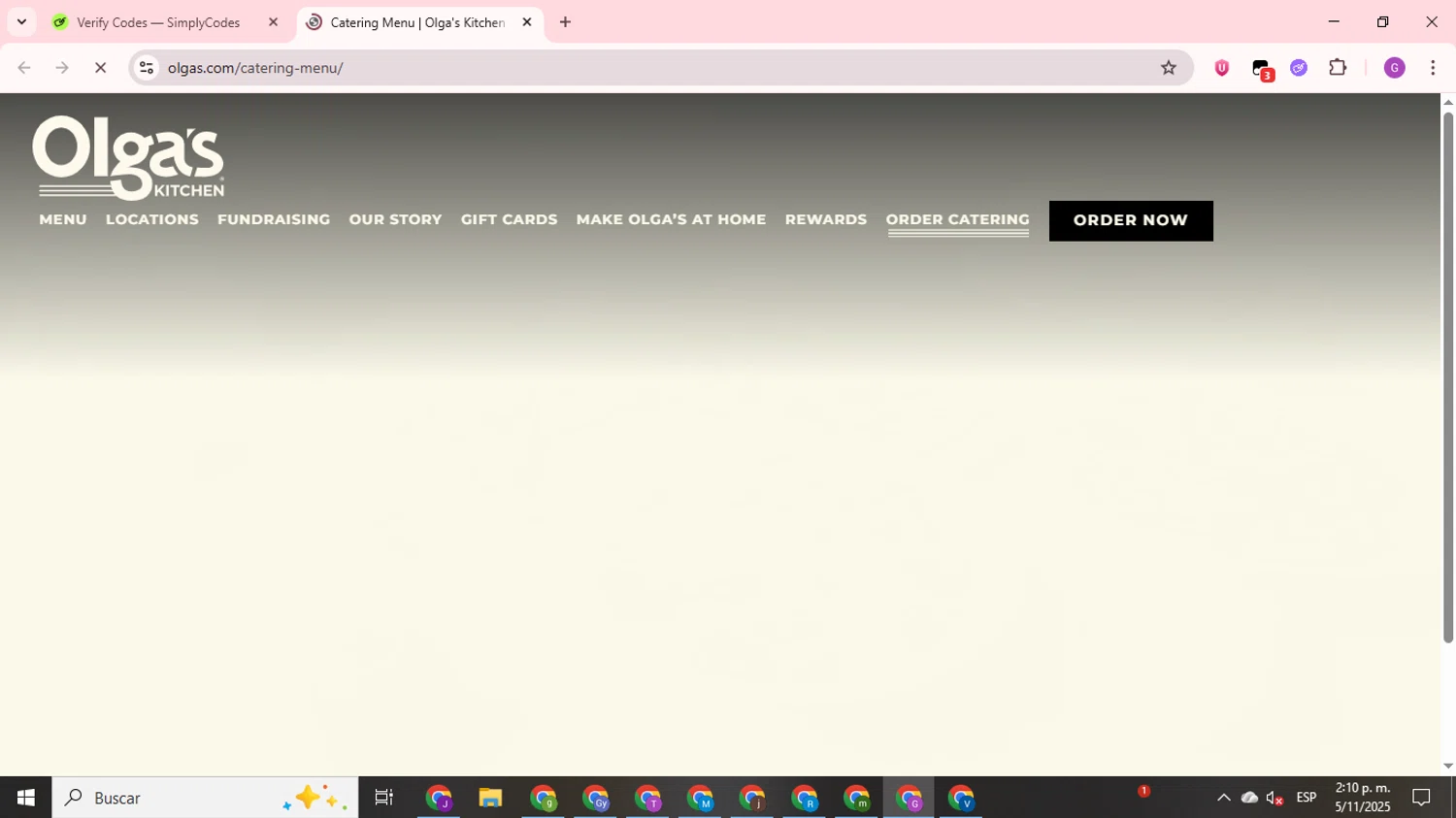Open the notification center icon

coord(1422,798)
